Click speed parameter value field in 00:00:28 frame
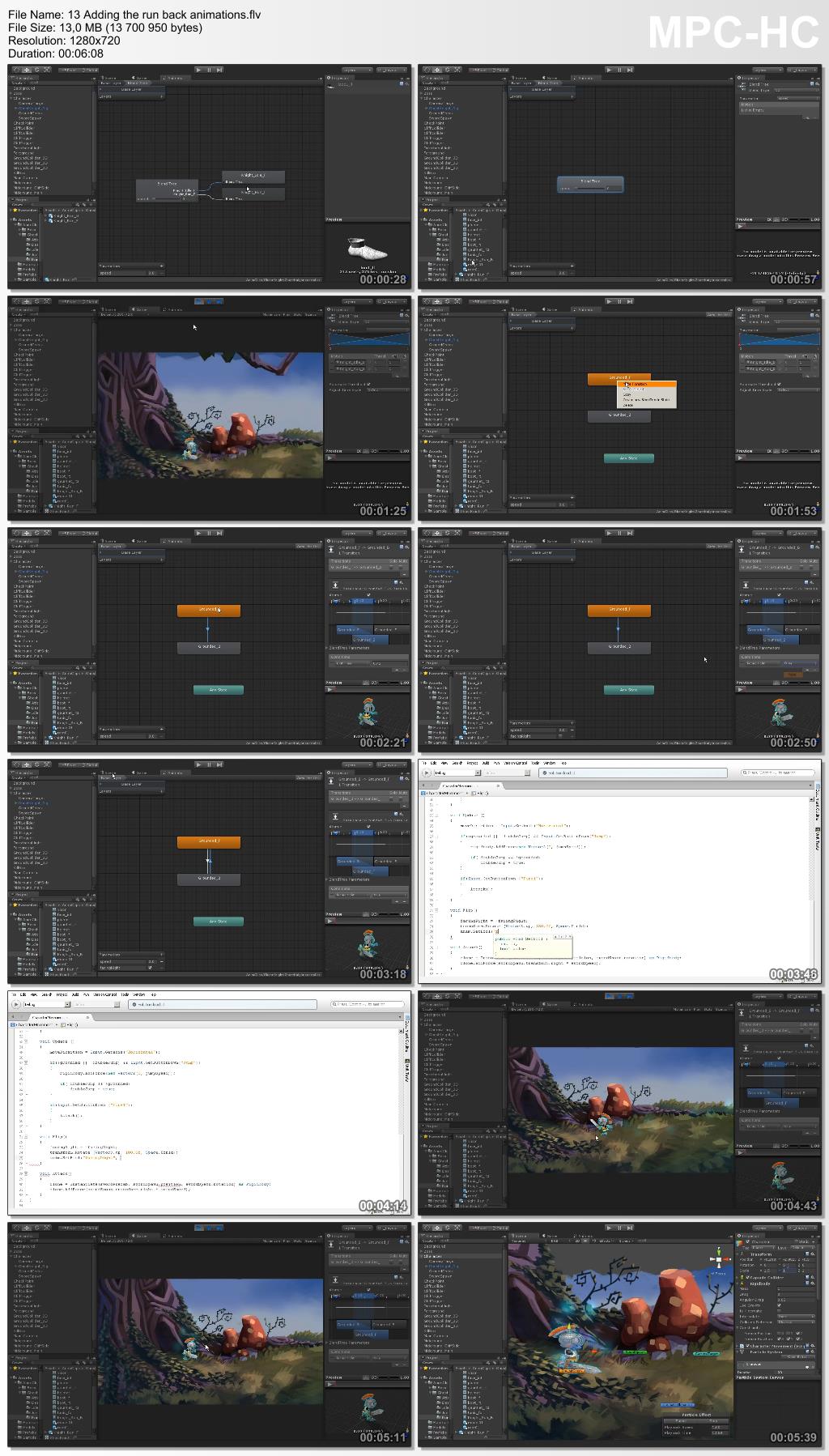Image resolution: width=829 pixels, height=1456 pixels. pyautogui.click(x=151, y=273)
